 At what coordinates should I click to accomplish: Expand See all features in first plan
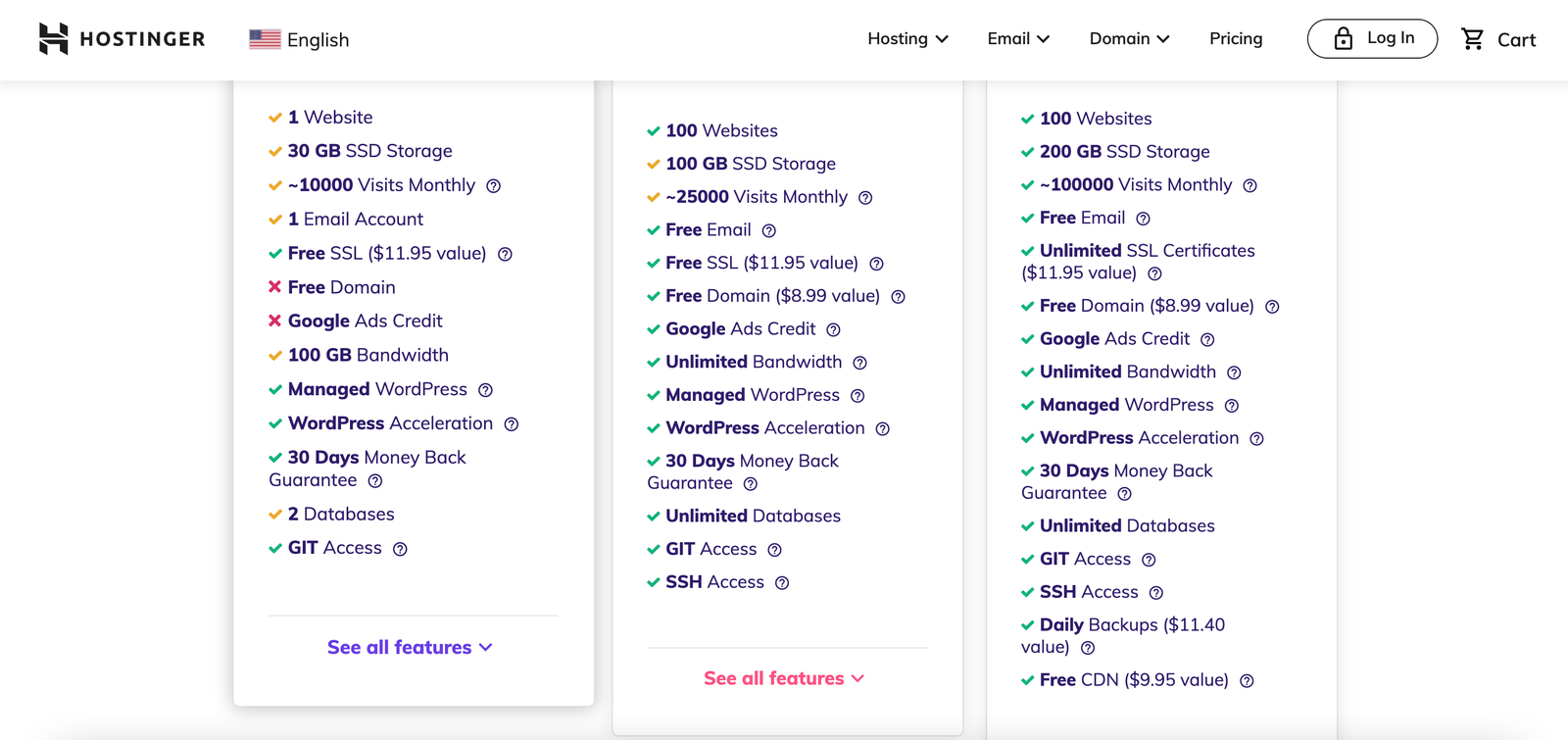(x=410, y=647)
